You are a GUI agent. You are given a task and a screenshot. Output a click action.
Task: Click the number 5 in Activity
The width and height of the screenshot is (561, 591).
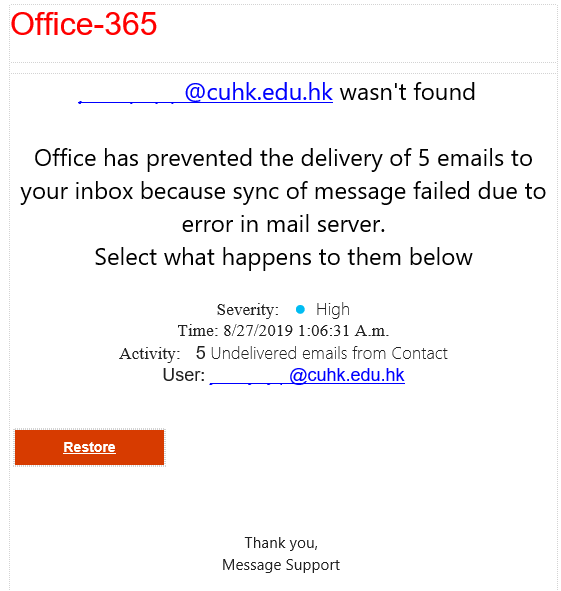pos(201,353)
